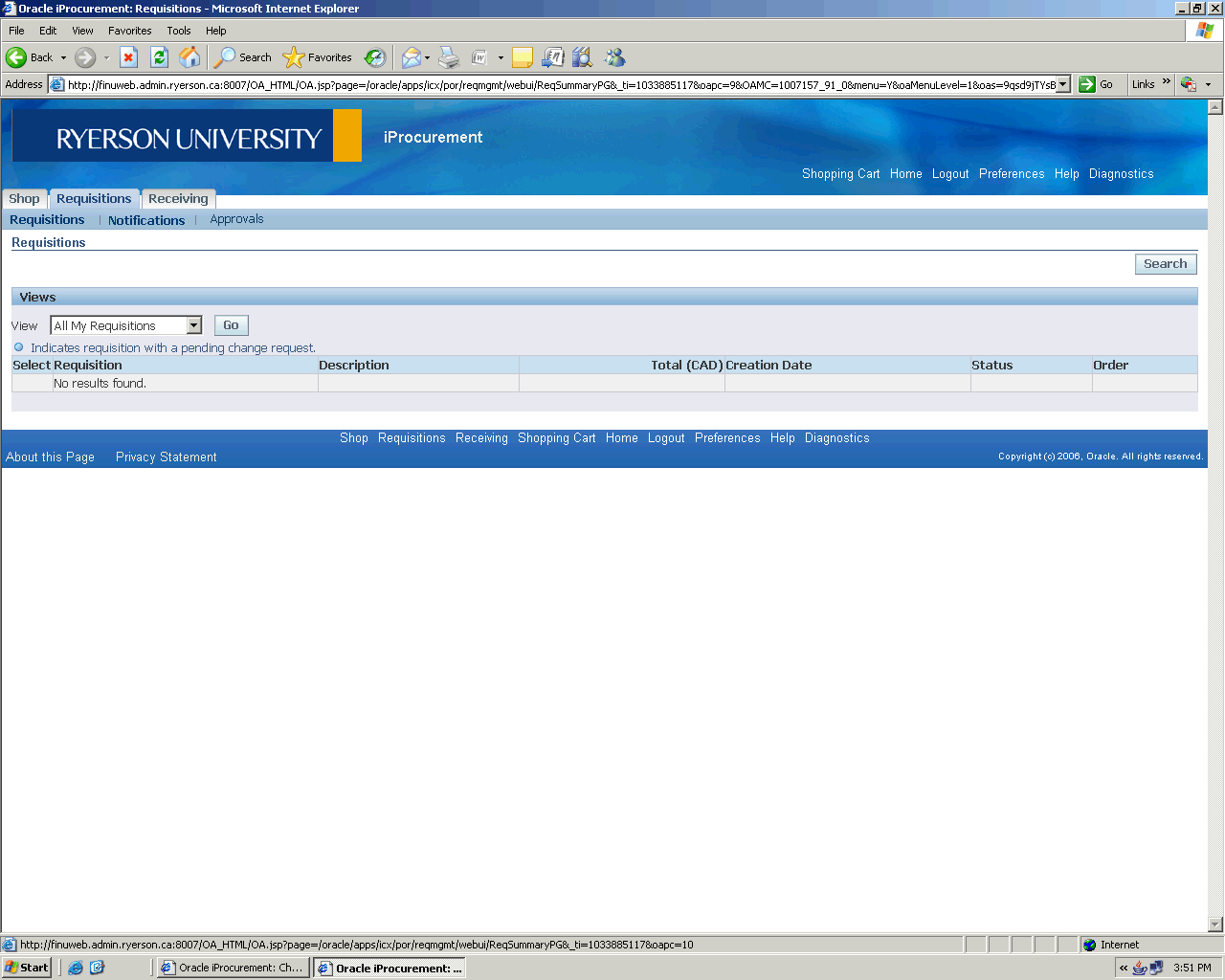Open the Notifications subtab link
1225x980 pixels.
click(x=146, y=220)
